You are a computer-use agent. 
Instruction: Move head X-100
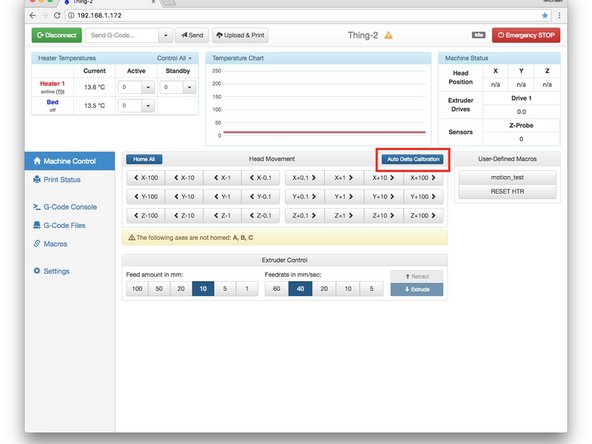(x=146, y=178)
